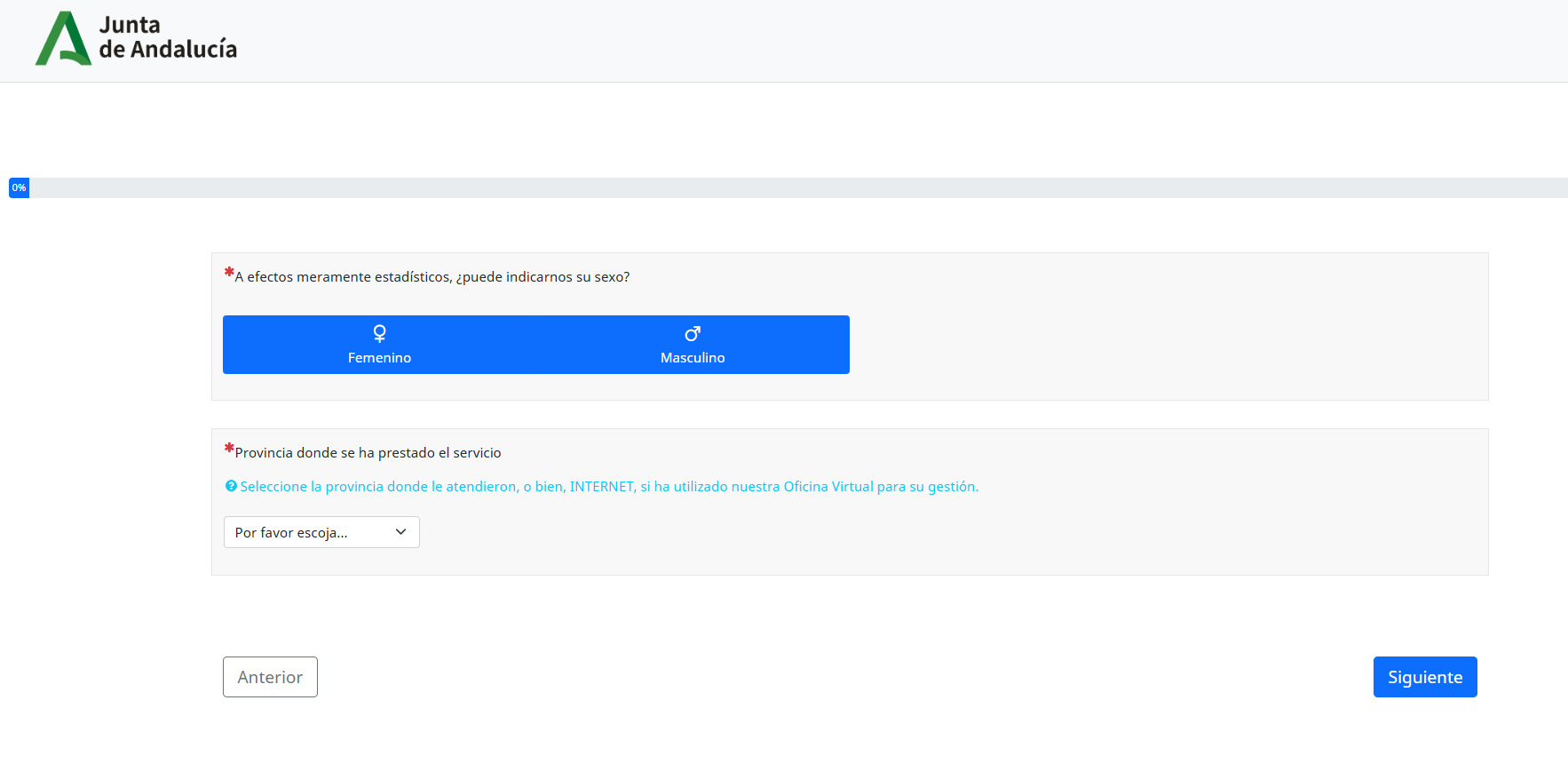Image resolution: width=1568 pixels, height=764 pixels.
Task: Click the blue help question-mark icon
Action: pos(231,486)
